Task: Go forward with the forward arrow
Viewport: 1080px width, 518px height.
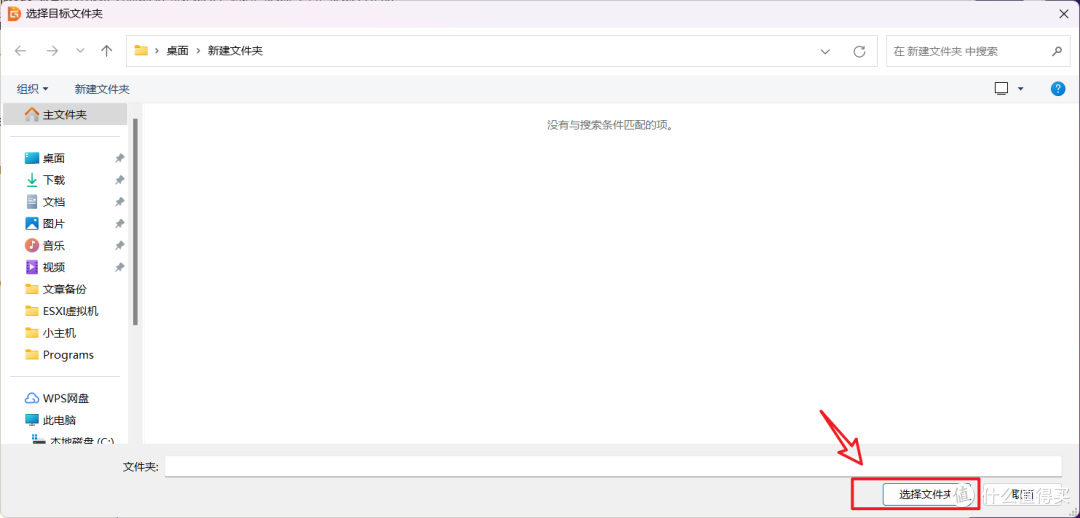Action: (52, 51)
